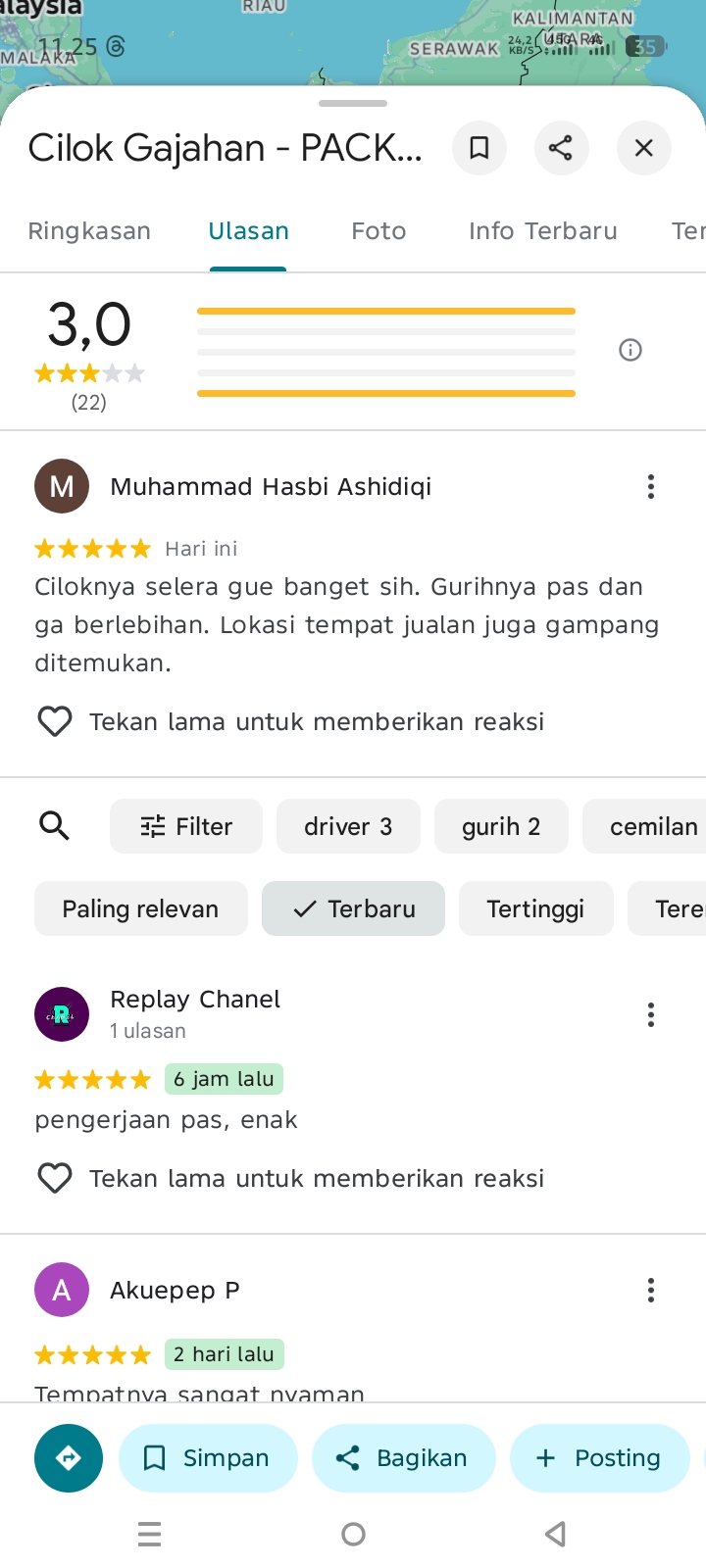Filter reviews by the 'gurih 2' keyword
The image size is (706, 1568).
pyautogui.click(x=501, y=826)
